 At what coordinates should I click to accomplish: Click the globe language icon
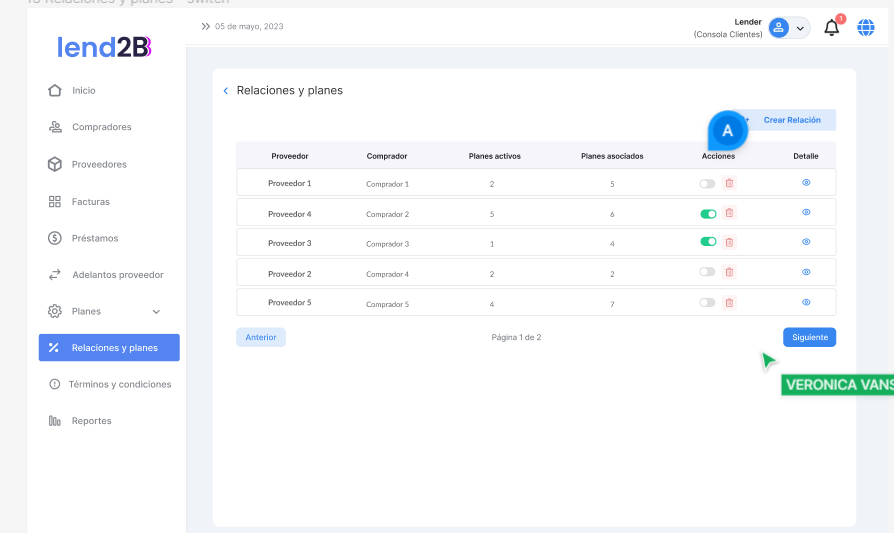(x=865, y=28)
